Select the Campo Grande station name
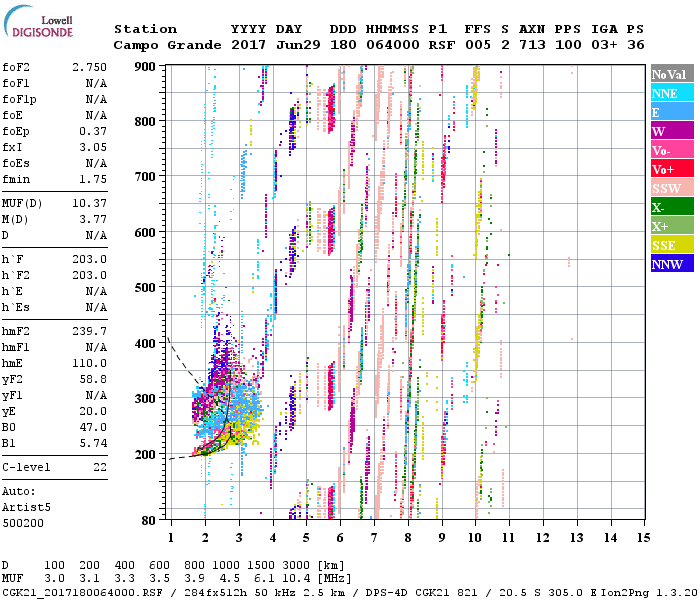700x600 pixels. (x=158, y=45)
